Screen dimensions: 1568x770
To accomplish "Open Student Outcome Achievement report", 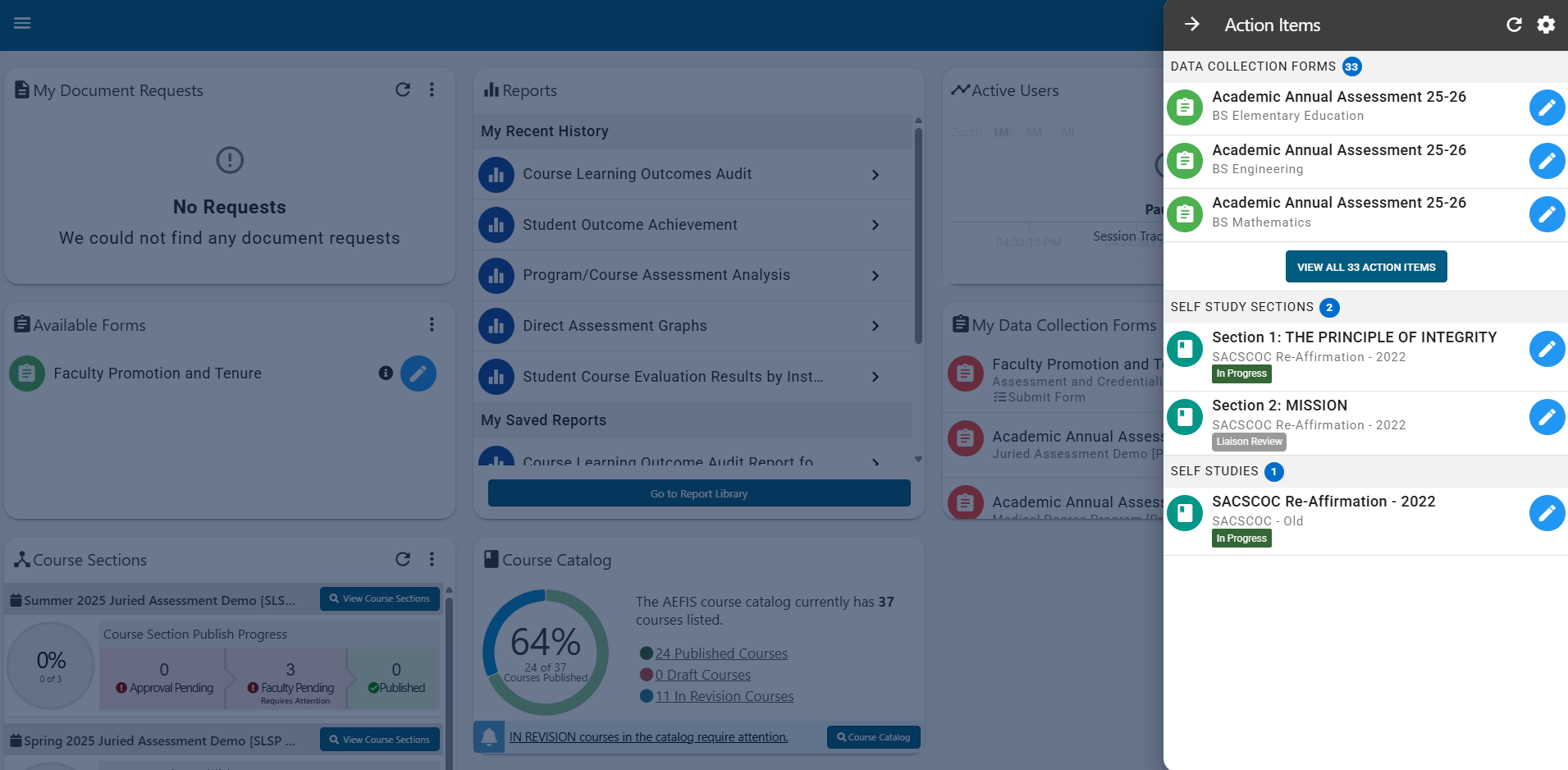I will (x=695, y=225).
